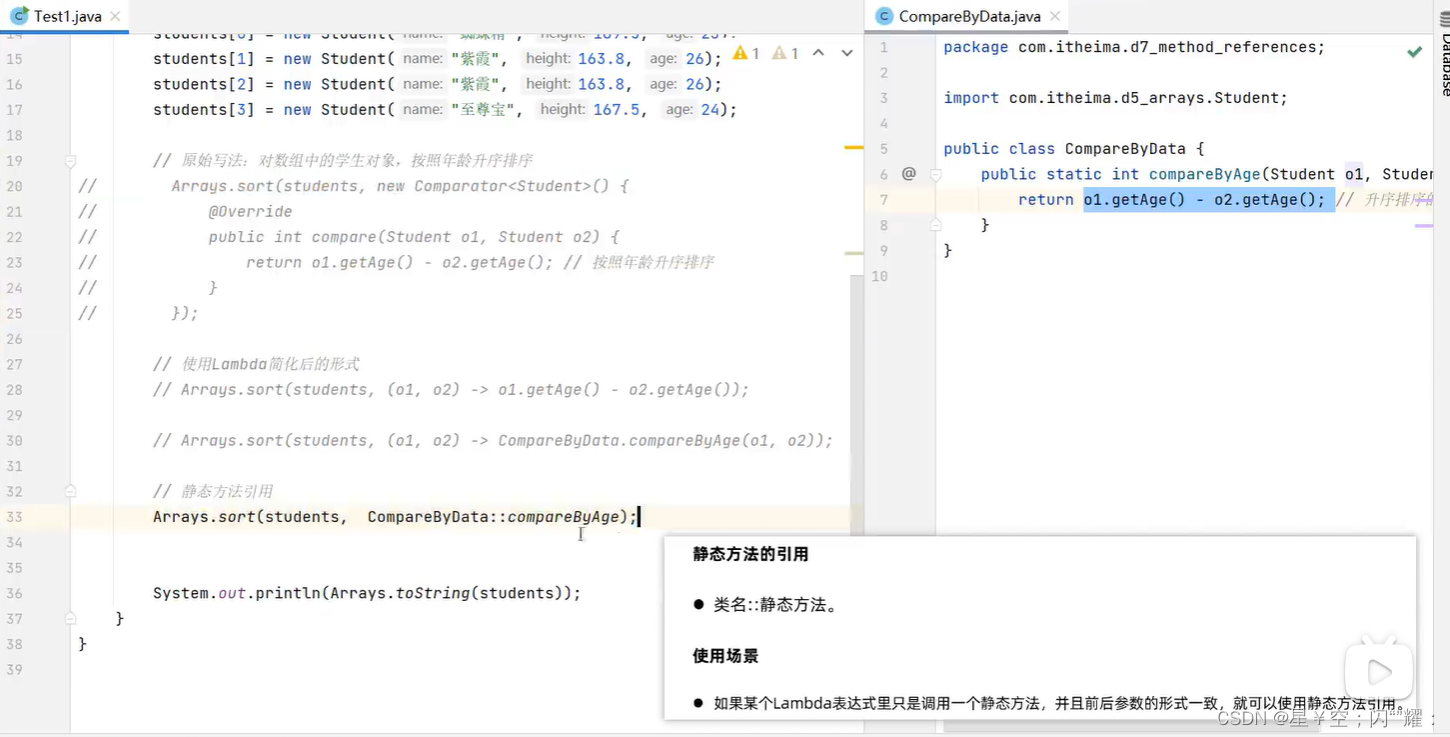Expand the folded marker near line 8
The height and width of the screenshot is (737, 1450).
point(935,225)
